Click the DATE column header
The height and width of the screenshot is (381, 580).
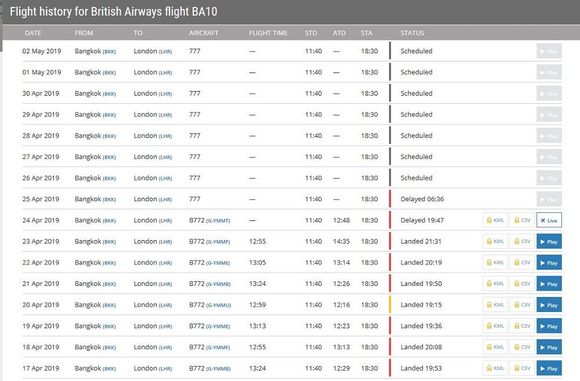[x=33, y=33]
